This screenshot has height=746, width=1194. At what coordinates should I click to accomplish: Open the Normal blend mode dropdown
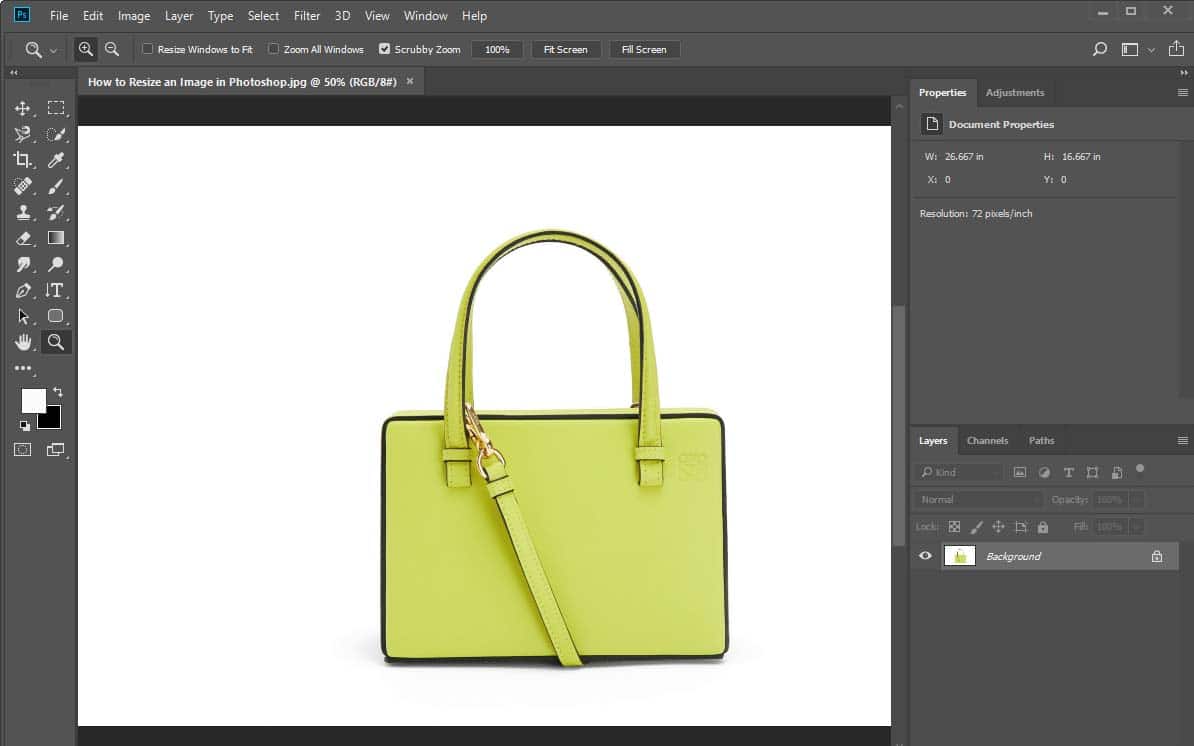pos(975,499)
